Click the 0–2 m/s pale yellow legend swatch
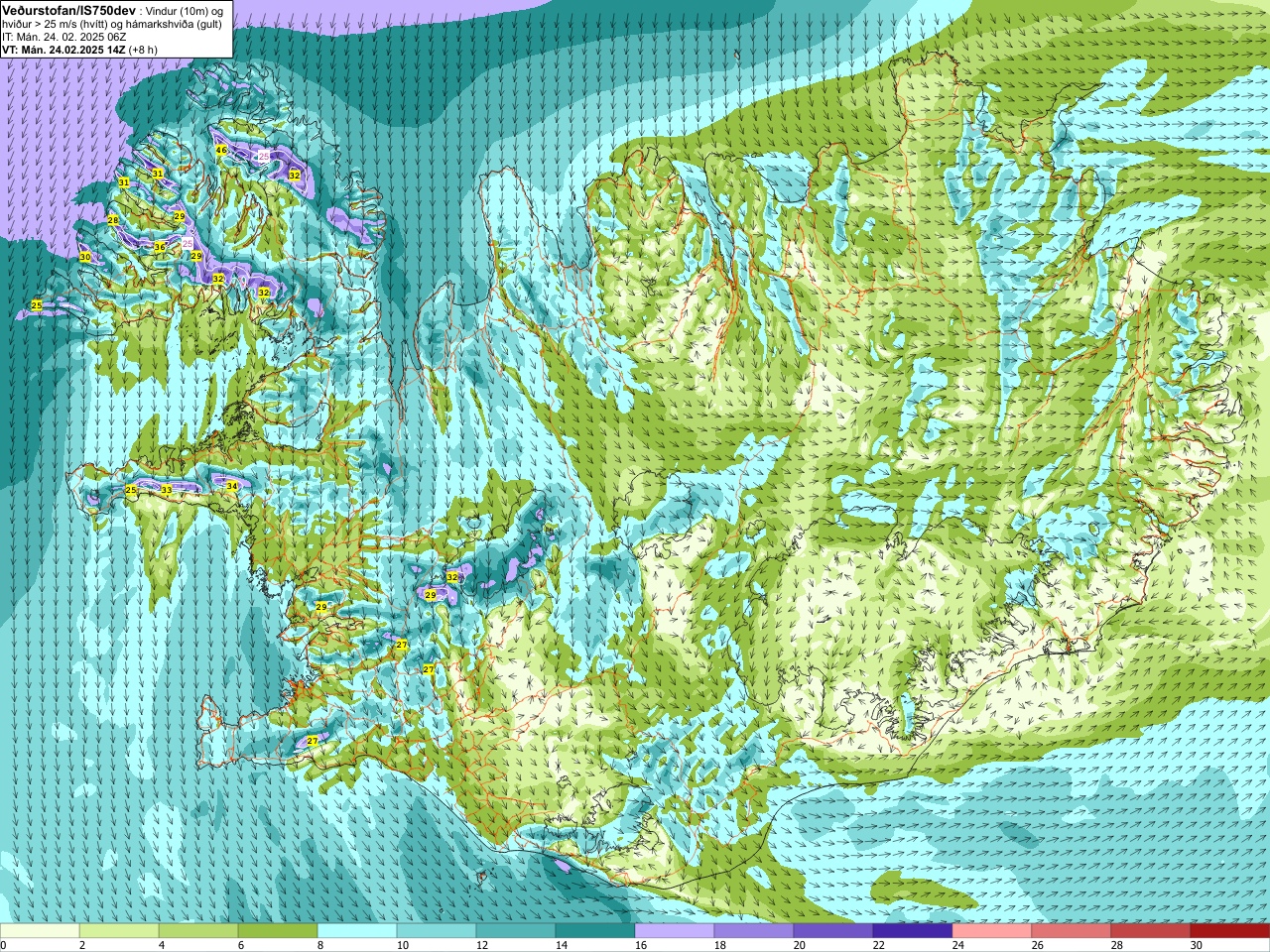 click(x=40, y=931)
